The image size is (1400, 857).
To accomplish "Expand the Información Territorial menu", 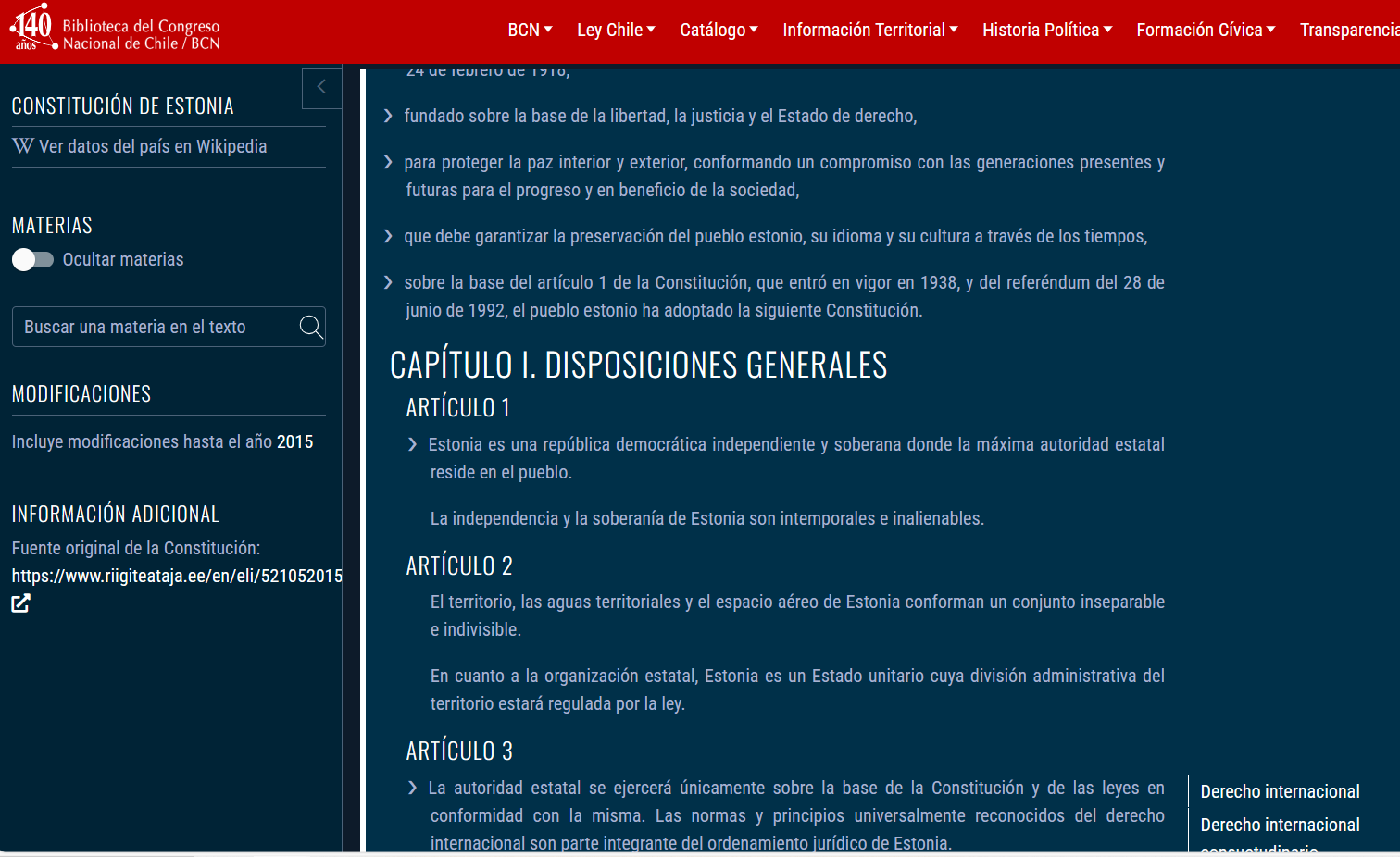I will pos(870,30).
